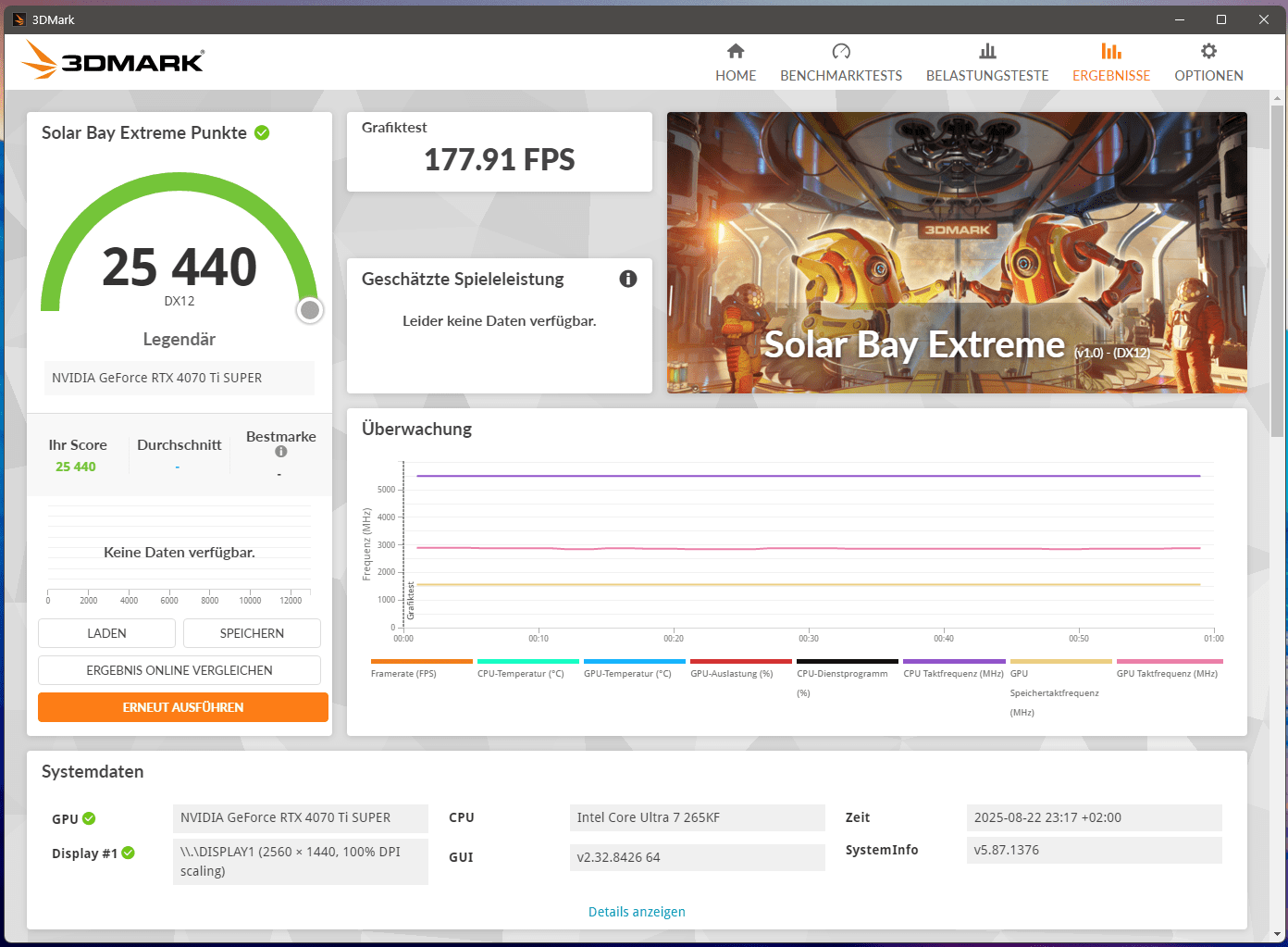Click the LADEN button

(x=106, y=633)
